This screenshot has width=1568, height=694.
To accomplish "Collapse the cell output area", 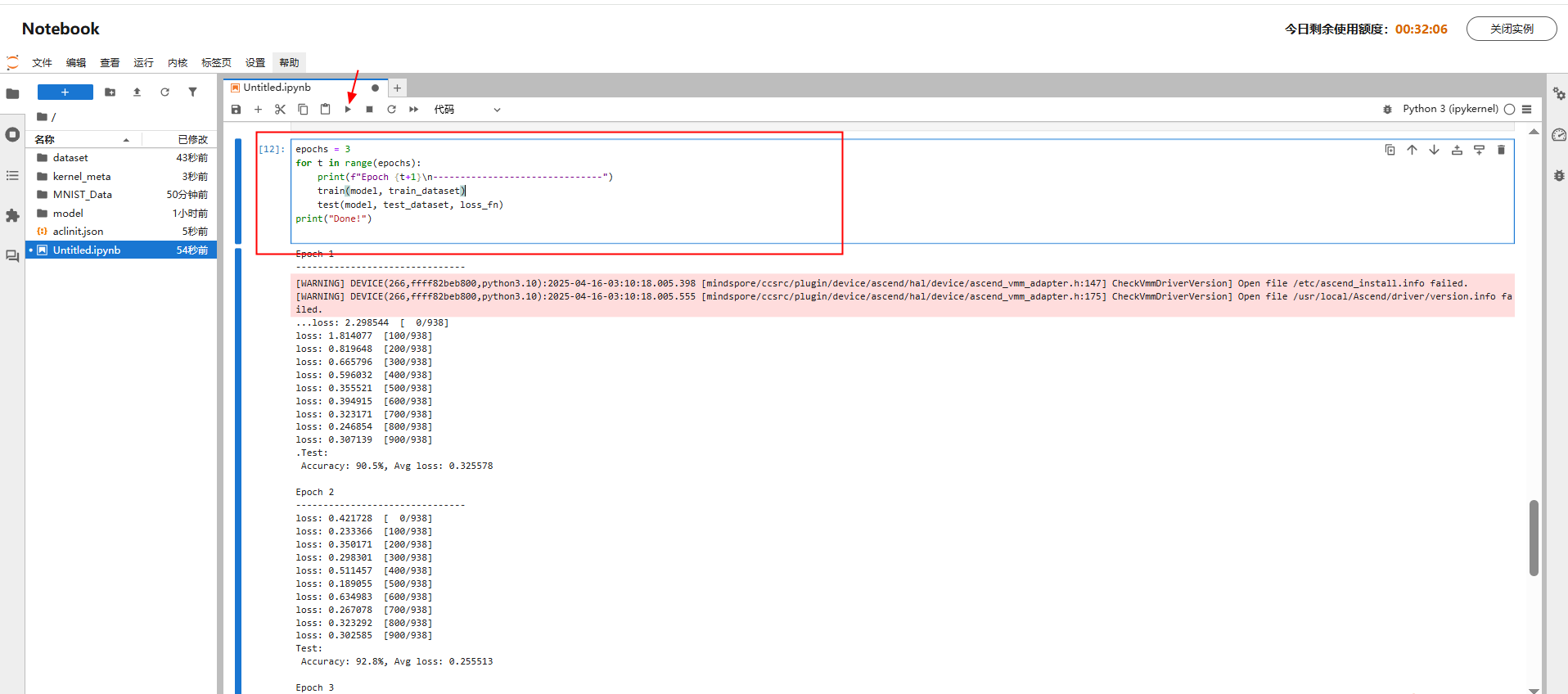I will (x=238, y=471).
